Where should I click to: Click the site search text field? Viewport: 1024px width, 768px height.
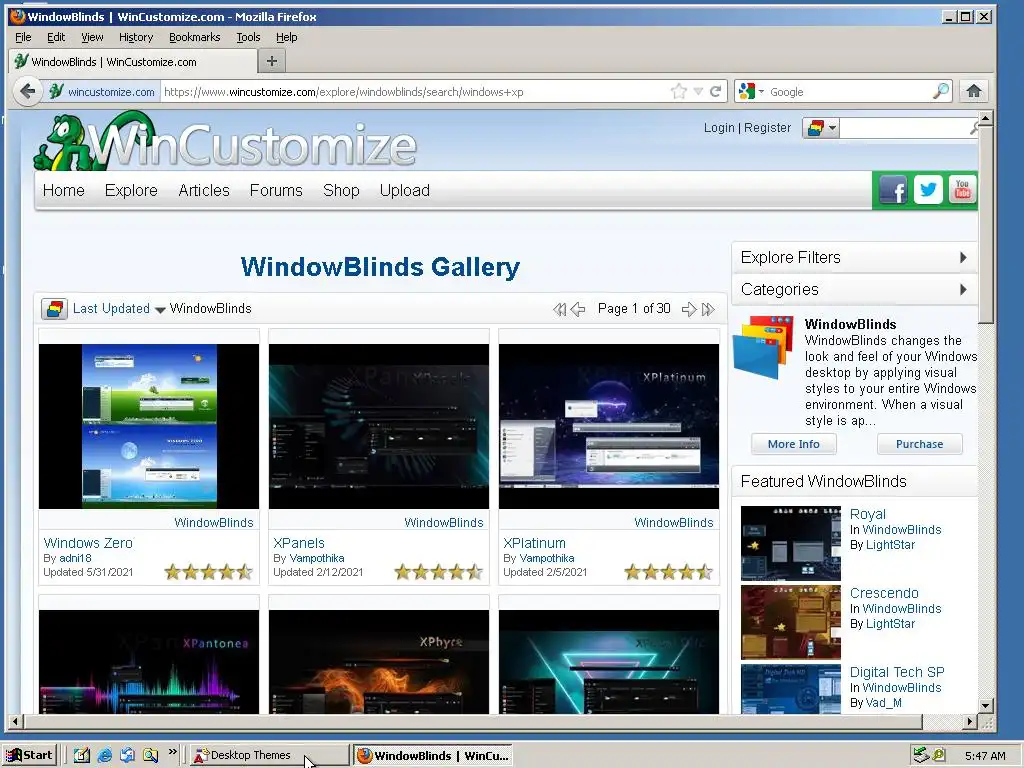click(x=906, y=128)
